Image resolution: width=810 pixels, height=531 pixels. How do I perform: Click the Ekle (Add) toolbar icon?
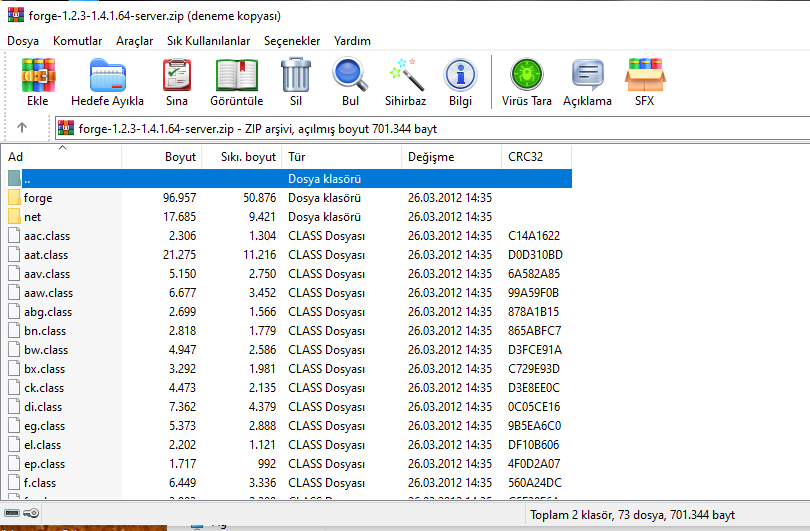[x=38, y=75]
